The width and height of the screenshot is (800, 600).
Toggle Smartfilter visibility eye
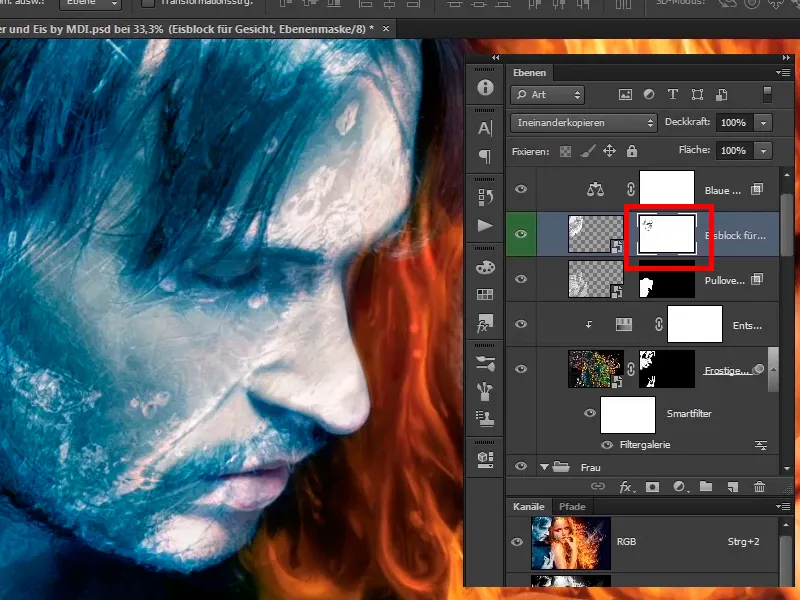(590, 413)
